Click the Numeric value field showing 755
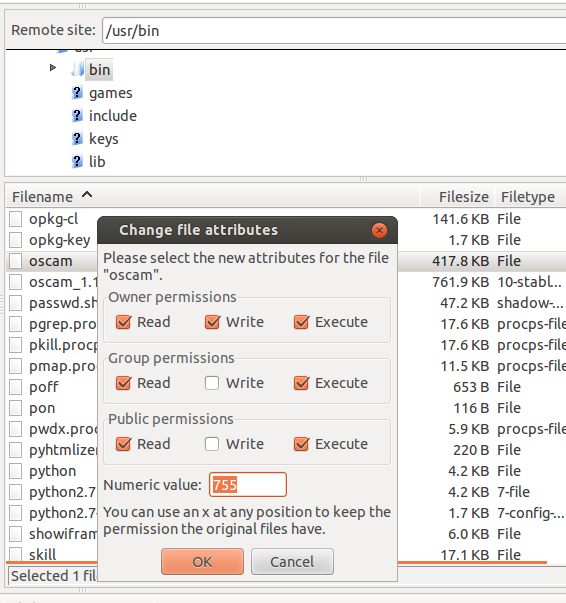 click(x=248, y=485)
